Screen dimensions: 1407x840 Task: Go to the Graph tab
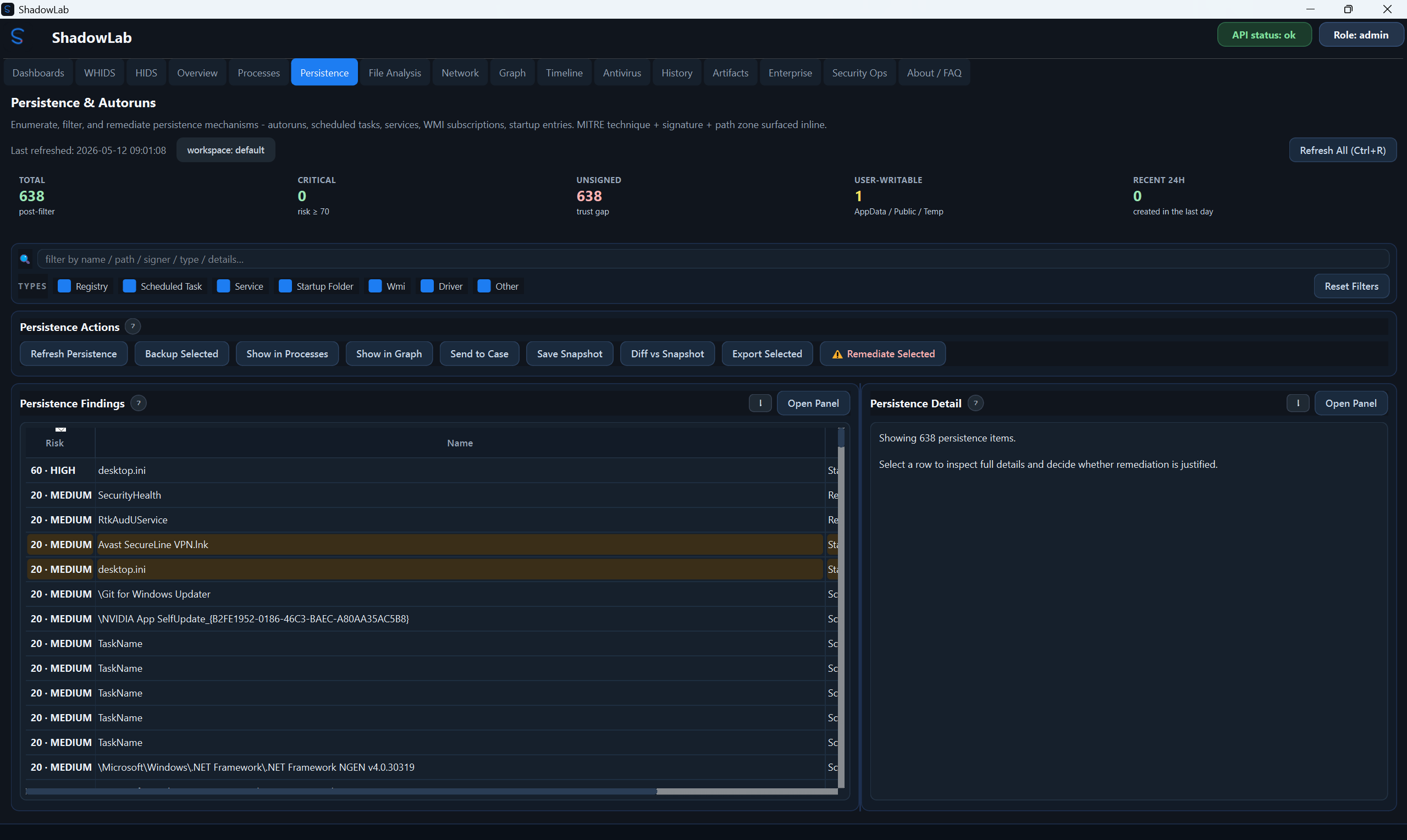click(512, 73)
